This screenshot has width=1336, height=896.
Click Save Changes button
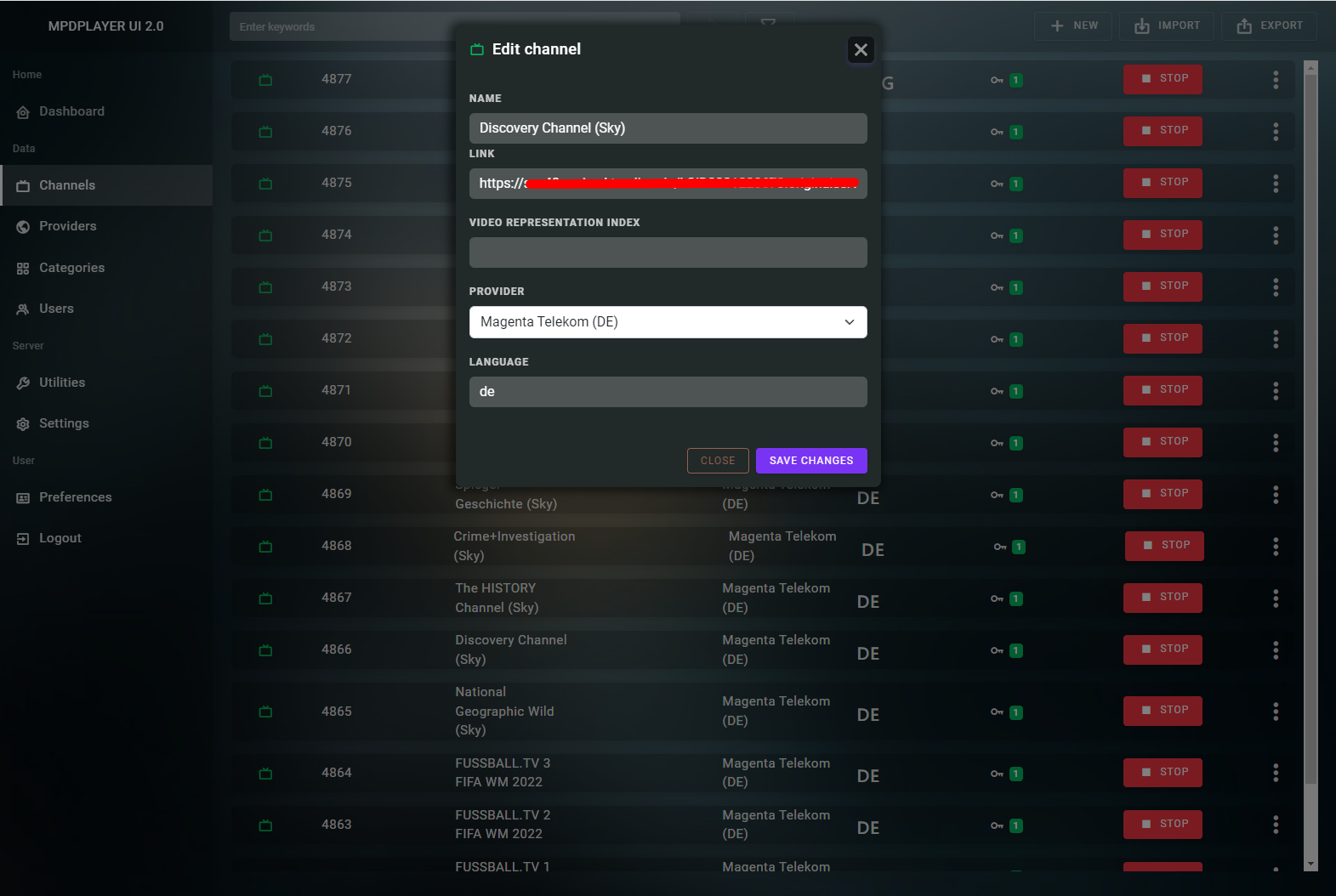click(x=810, y=461)
